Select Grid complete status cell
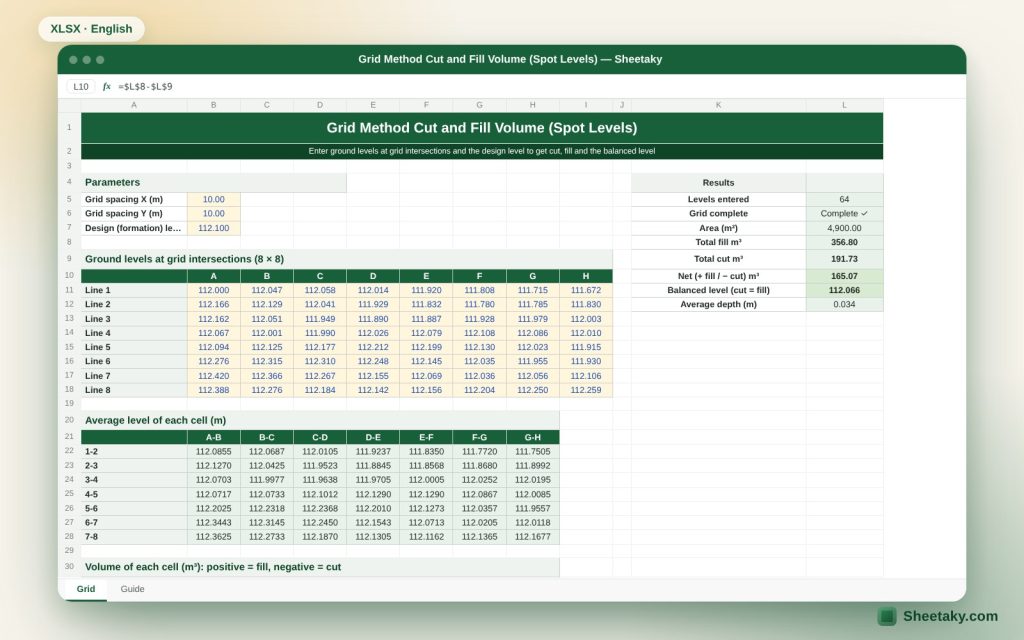Screen dimensions: 1024x640 [x=844, y=214]
